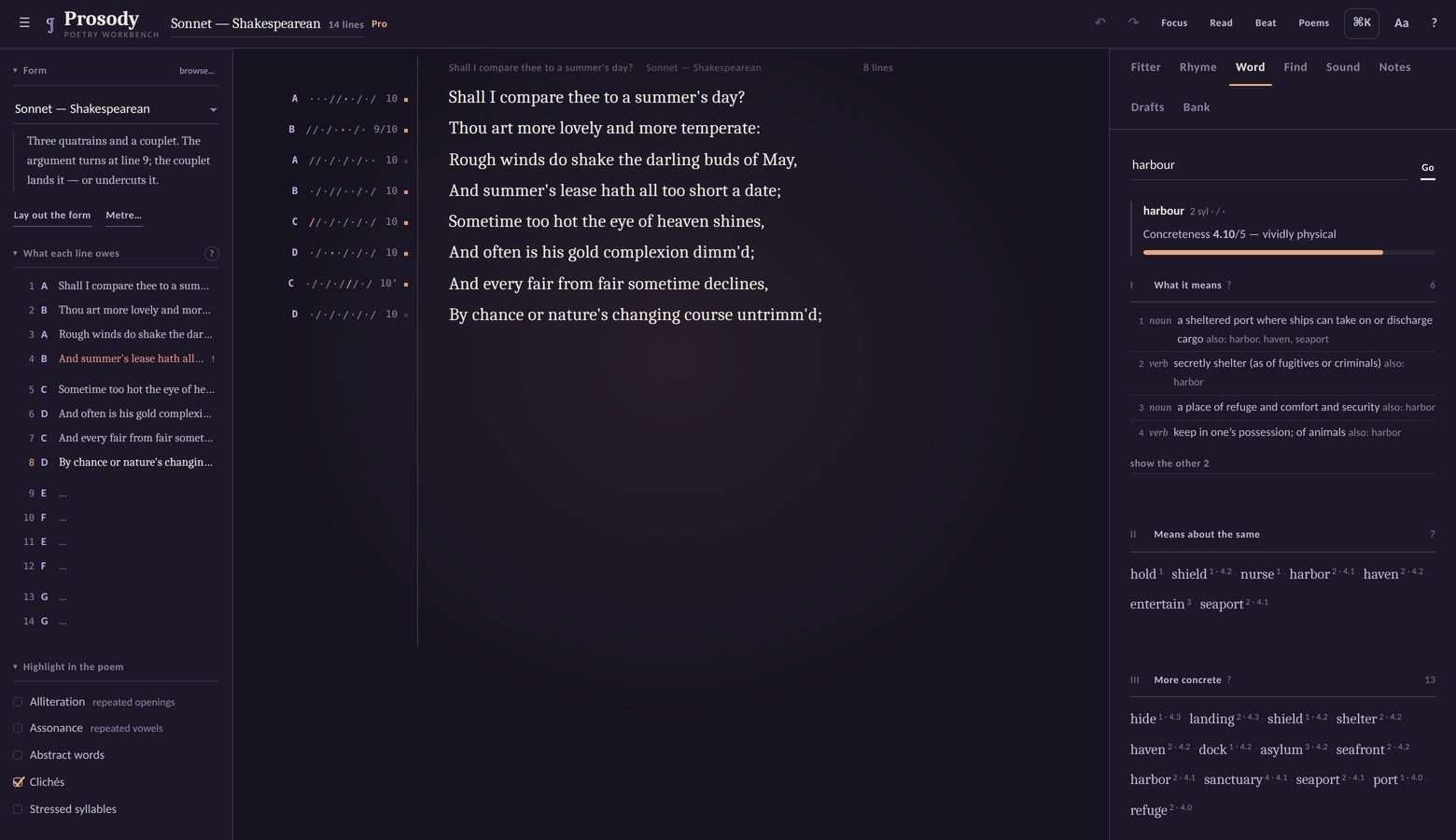The image size is (1456, 840).
Task: Toggle Alliteration highlighting
Action: [18, 702]
